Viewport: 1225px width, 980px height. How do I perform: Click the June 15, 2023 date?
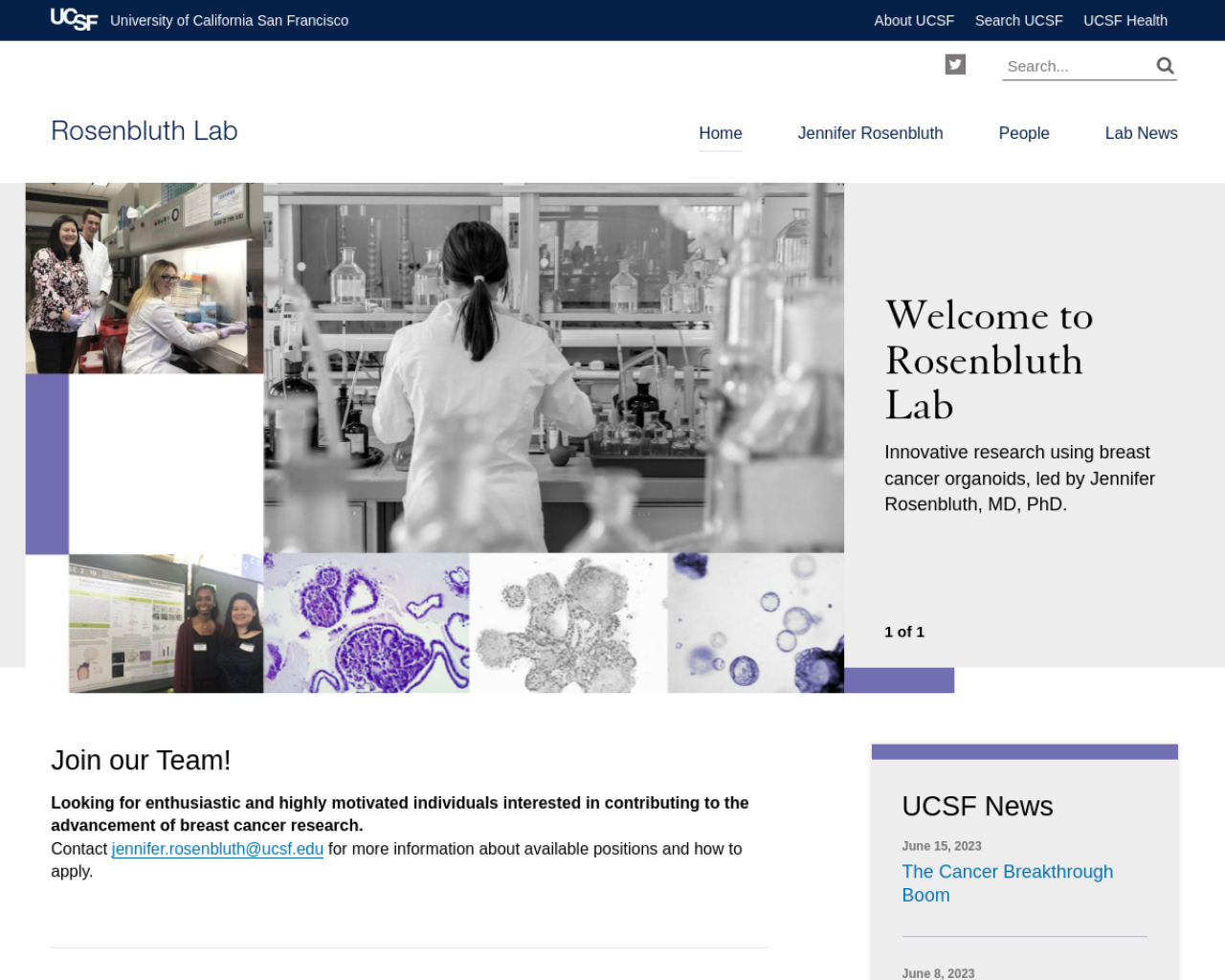(942, 846)
